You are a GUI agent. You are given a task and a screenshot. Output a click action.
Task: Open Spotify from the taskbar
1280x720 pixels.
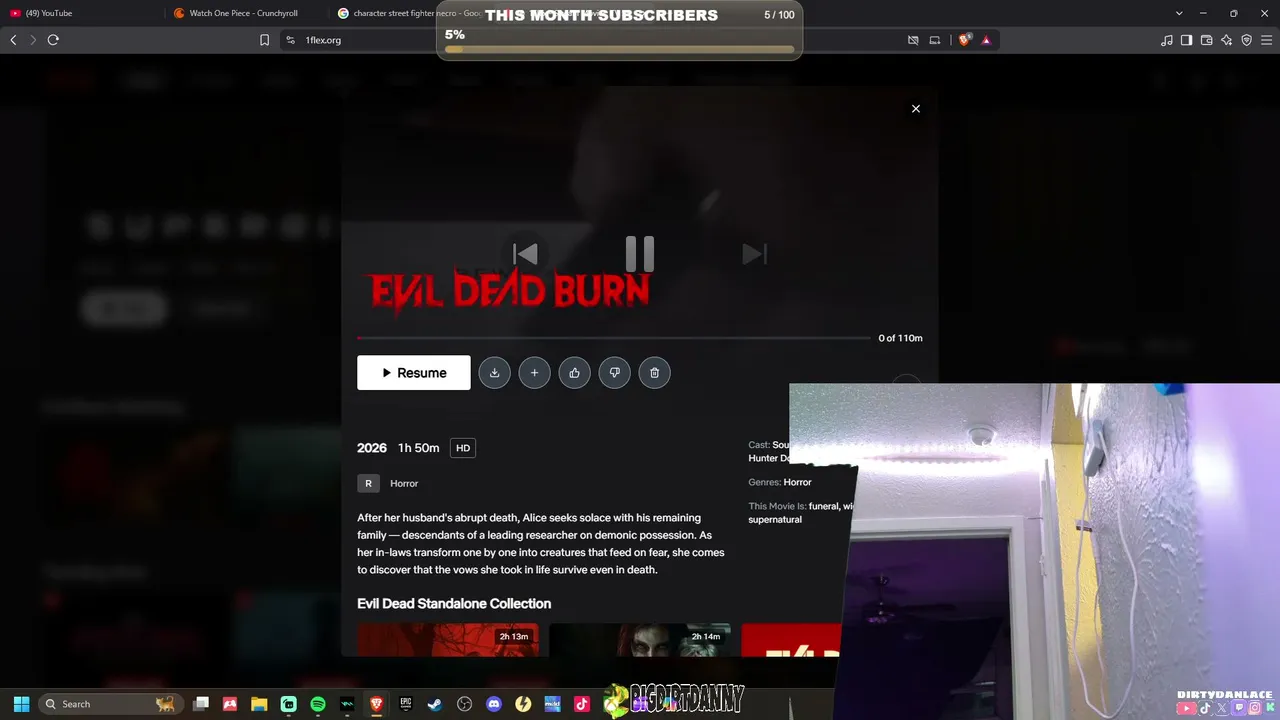[318, 704]
